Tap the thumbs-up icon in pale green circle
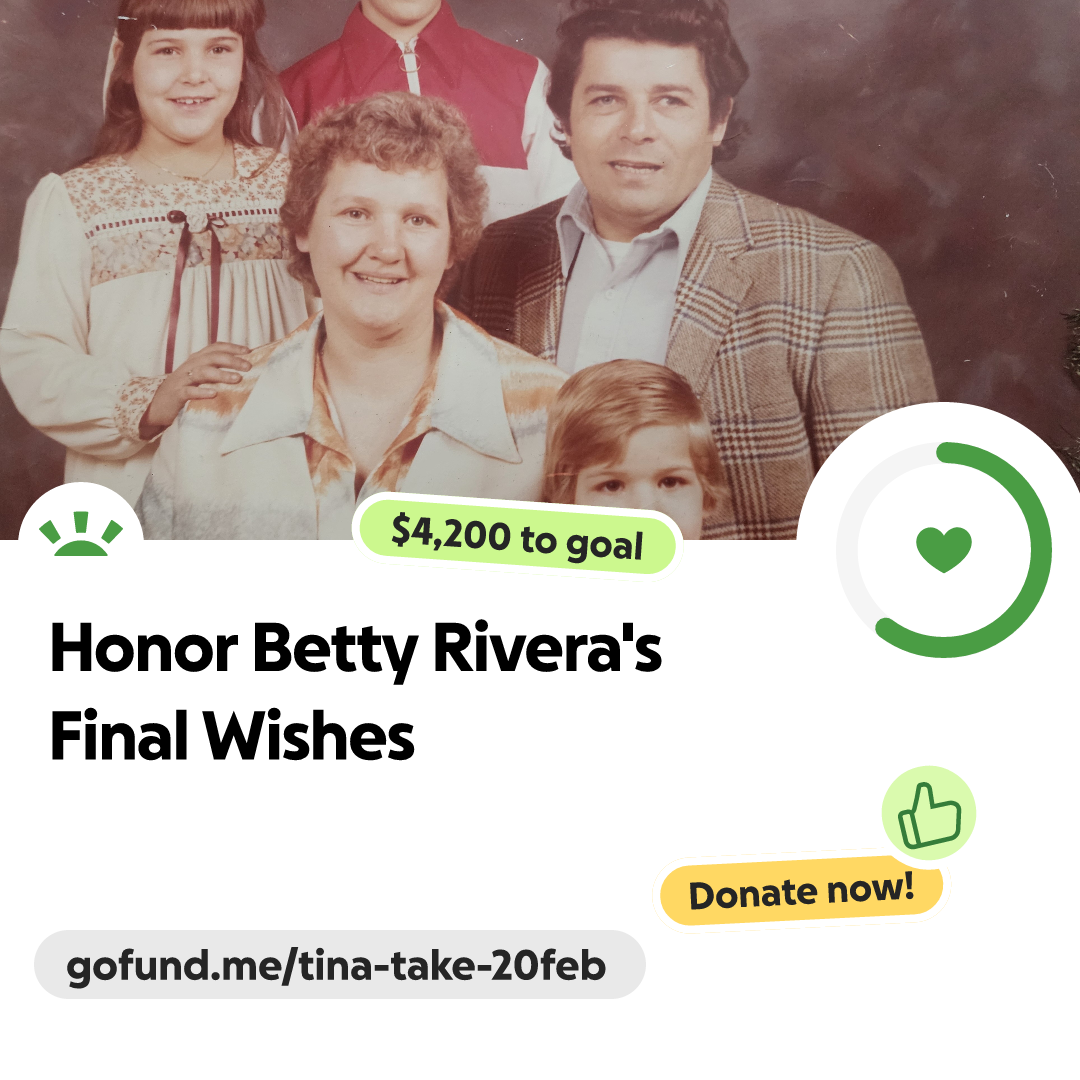 coord(929,813)
